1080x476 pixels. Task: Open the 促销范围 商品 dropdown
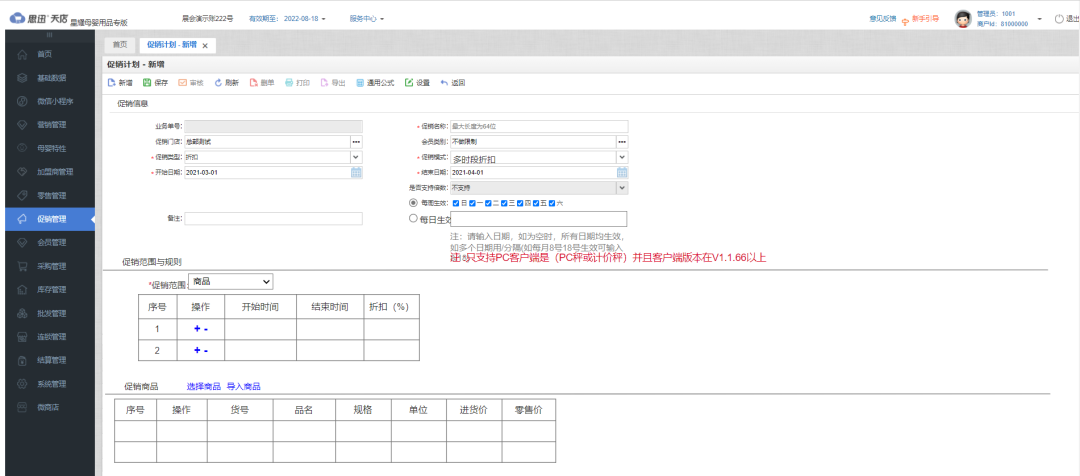[230, 282]
